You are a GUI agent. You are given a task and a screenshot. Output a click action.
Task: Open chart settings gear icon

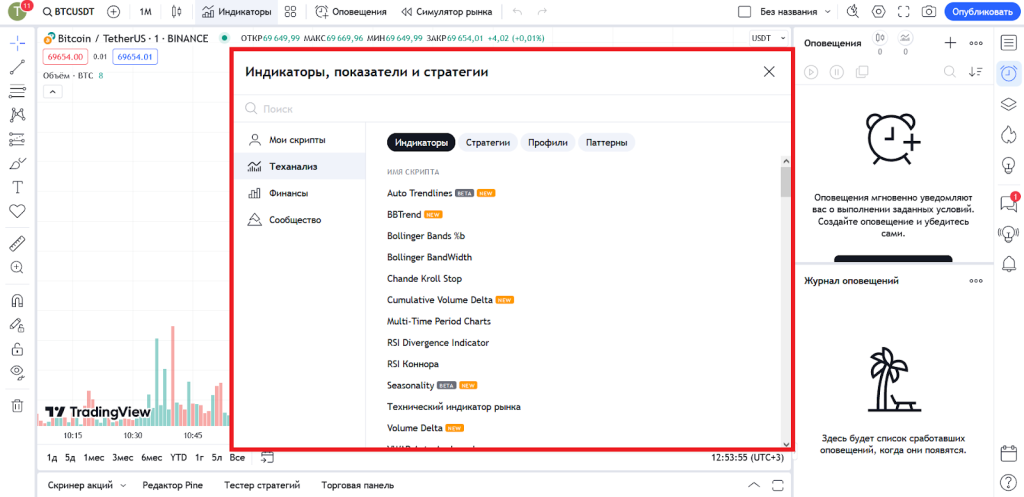878,12
